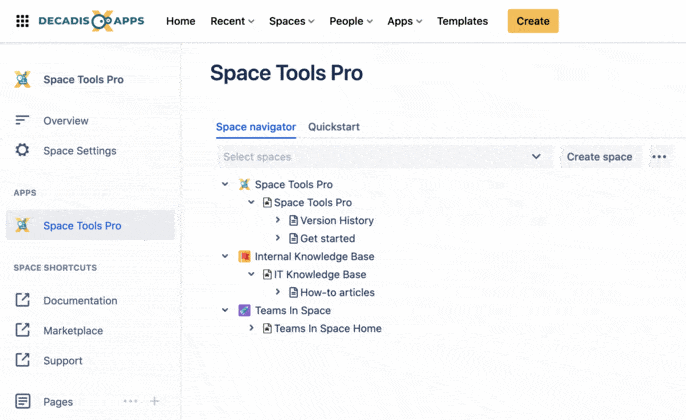Screen dimensions: 686x420
Task: Select Internal Knowledge Base in the tree
Action: 315,256
